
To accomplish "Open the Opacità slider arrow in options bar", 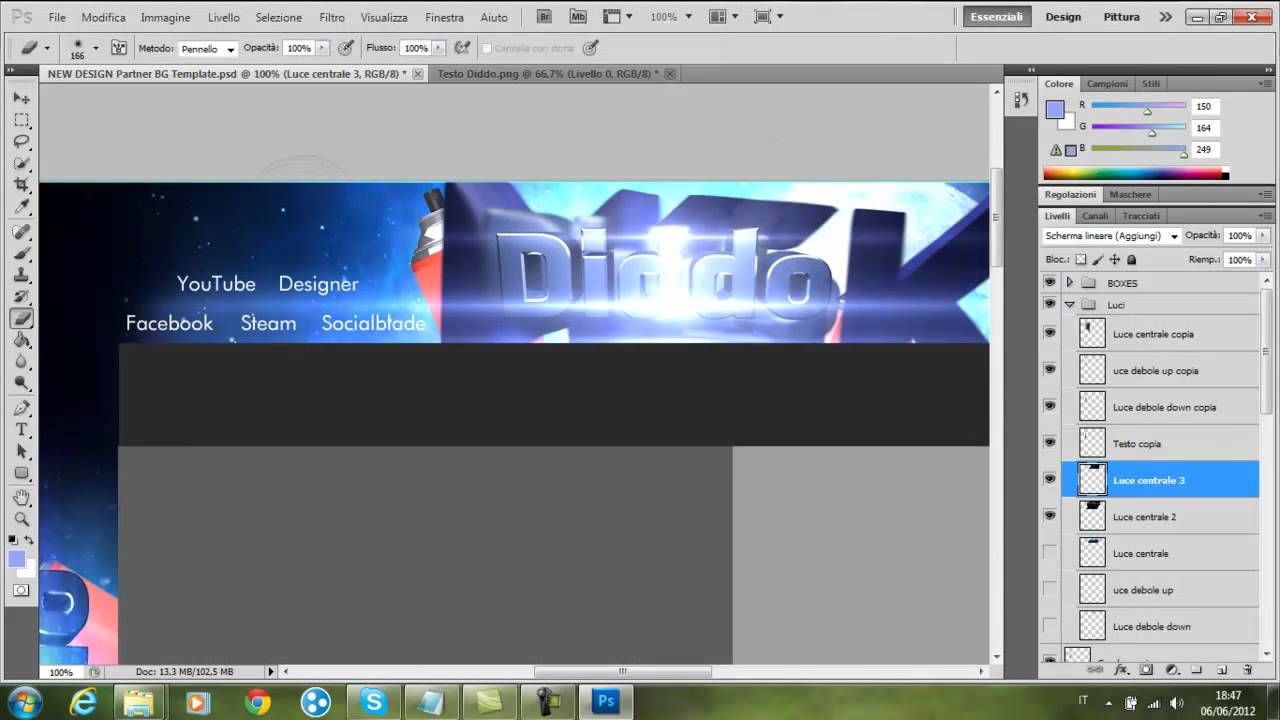I will (x=321, y=48).
